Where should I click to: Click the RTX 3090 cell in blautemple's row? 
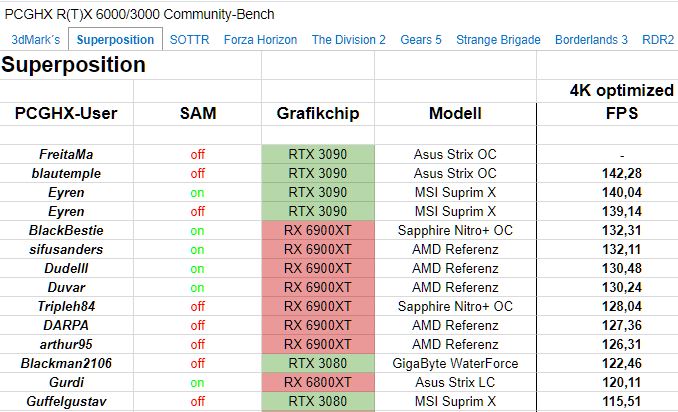click(x=318, y=173)
